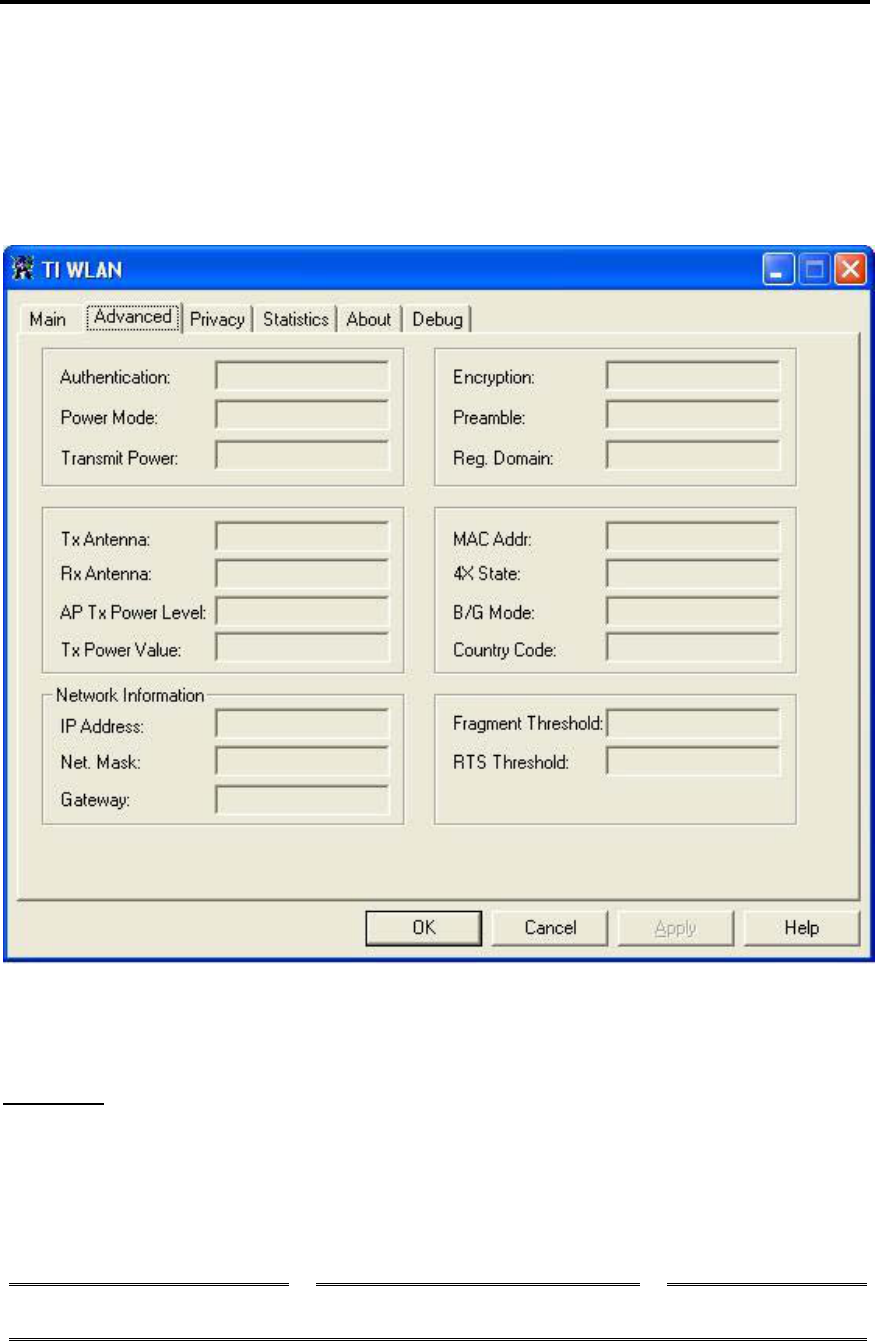The height and width of the screenshot is (1341, 875).
Task: Click the Net. Mask field
Action: 302,761
